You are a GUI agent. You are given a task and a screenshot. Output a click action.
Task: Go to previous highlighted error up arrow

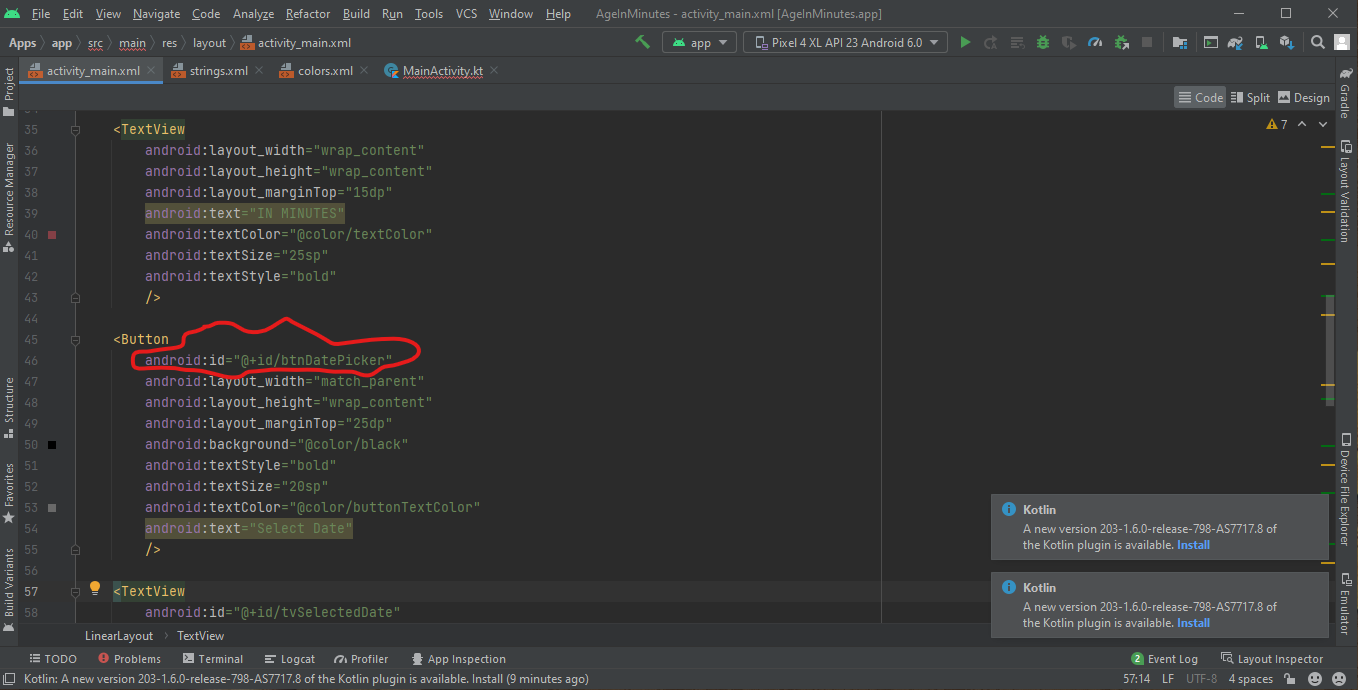coord(1302,124)
